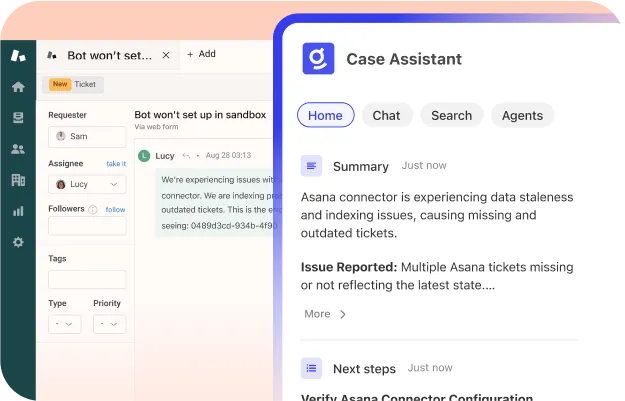Open the Views inbox icon in the sidebar
Image resolution: width=625 pixels, height=401 pixels.
[x=18, y=118]
